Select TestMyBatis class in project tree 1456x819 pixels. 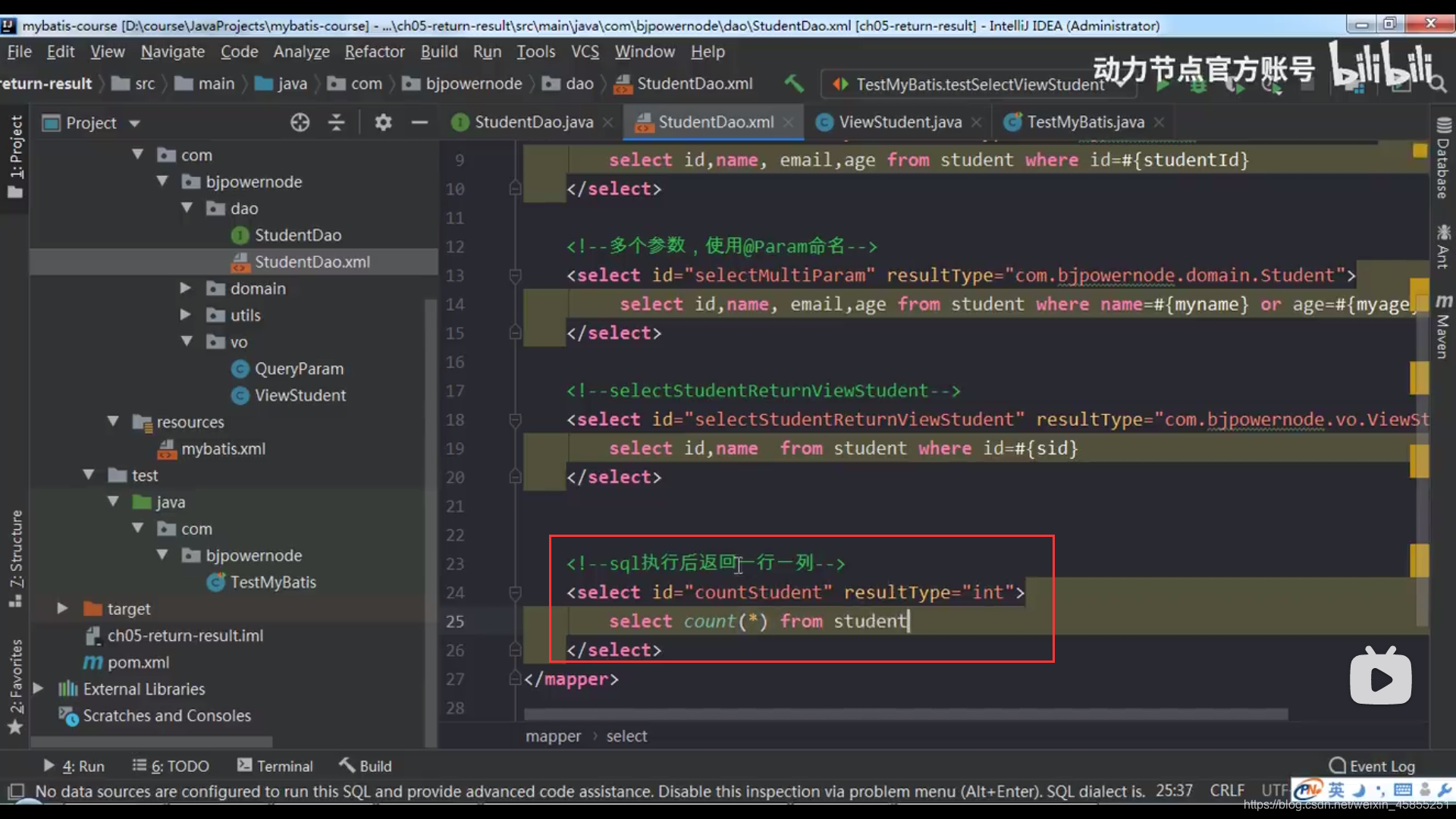click(x=273, y=582)
